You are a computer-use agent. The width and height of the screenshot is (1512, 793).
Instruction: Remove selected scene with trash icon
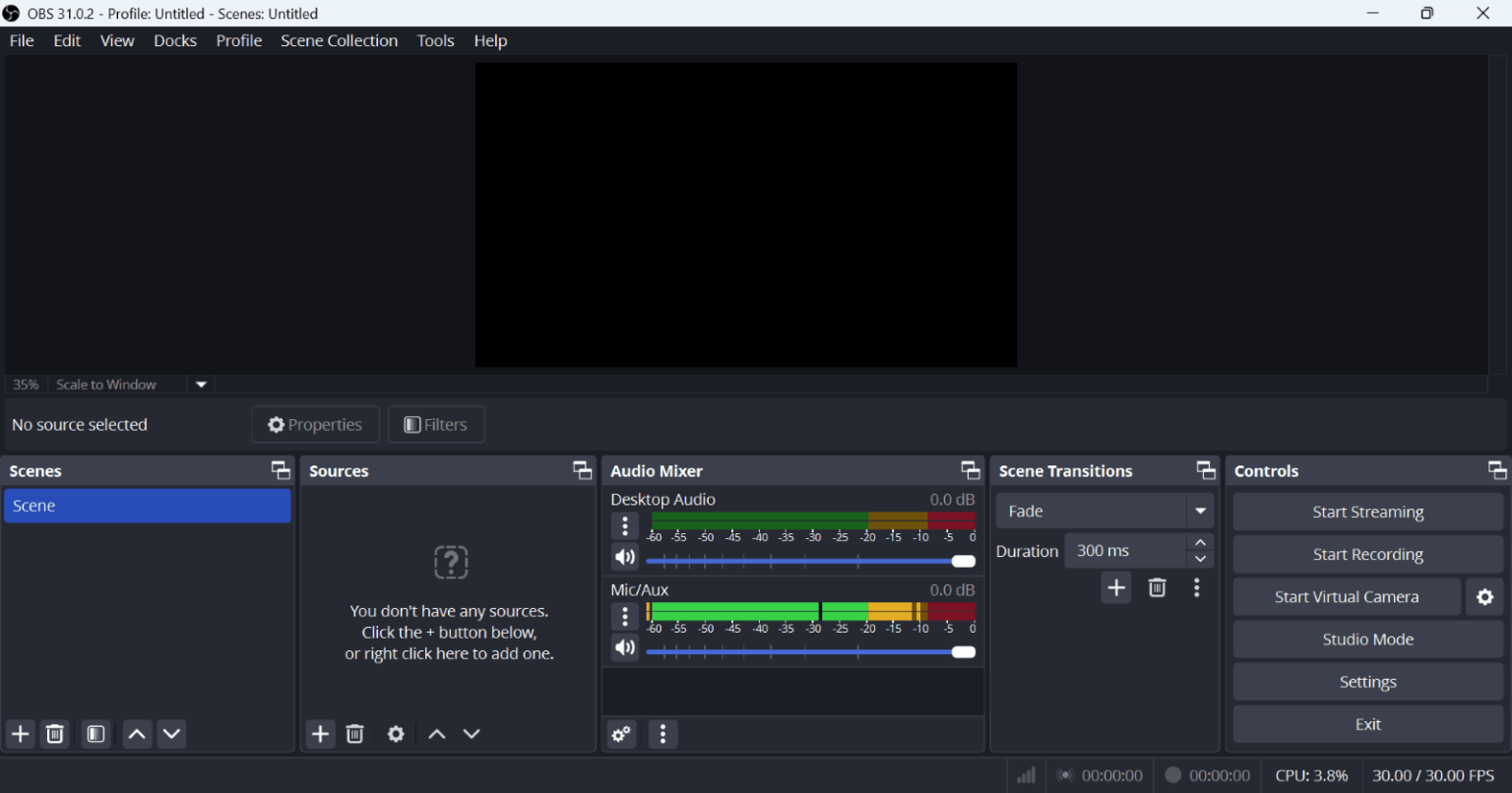point(56,734)
